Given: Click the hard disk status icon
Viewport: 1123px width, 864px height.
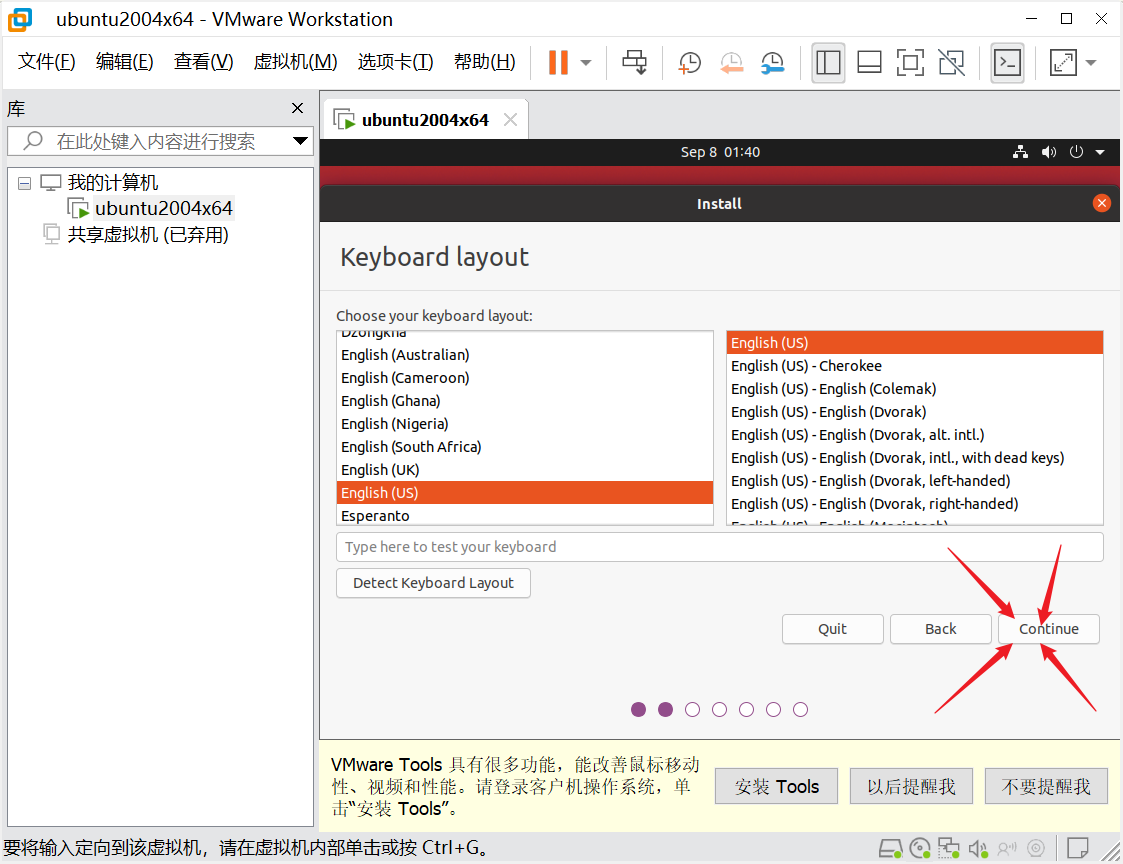Looking at the screenshot, I should tap(890, 849).
